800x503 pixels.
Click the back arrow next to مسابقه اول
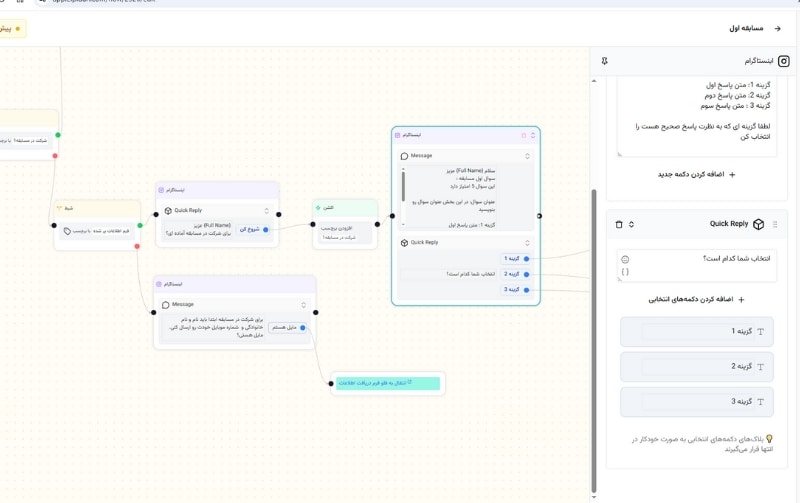point(777,28)
